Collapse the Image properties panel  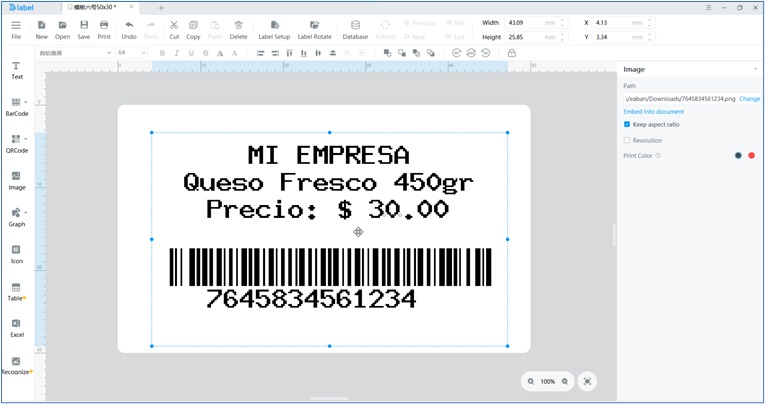pos(755,69)
